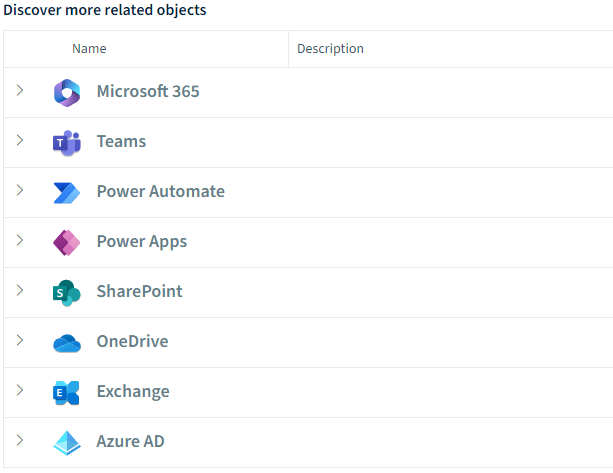
Task: Click the 'Discover more related objects' heading
Action: point(105,10)
